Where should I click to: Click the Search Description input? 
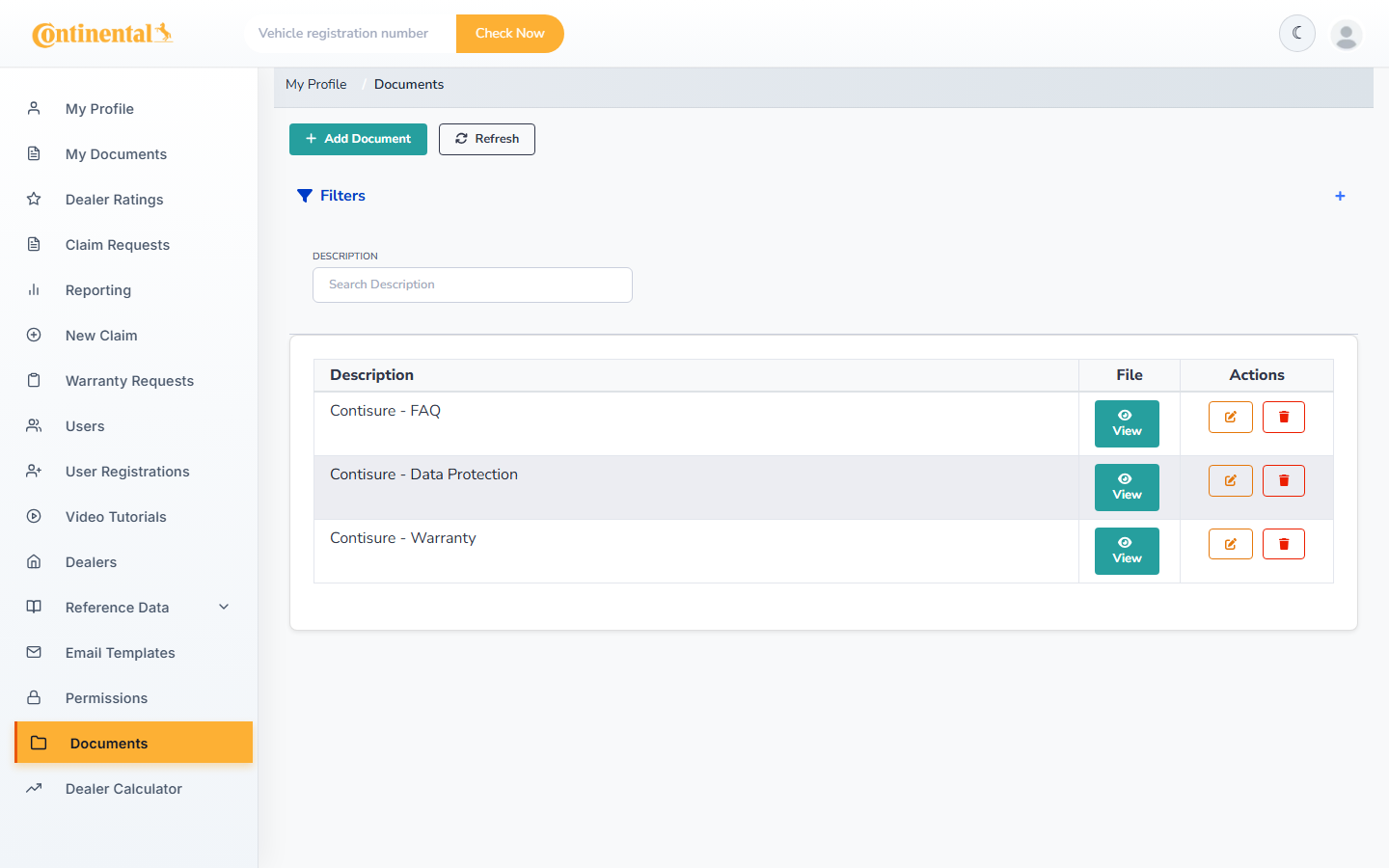click(x=473, y=285)
